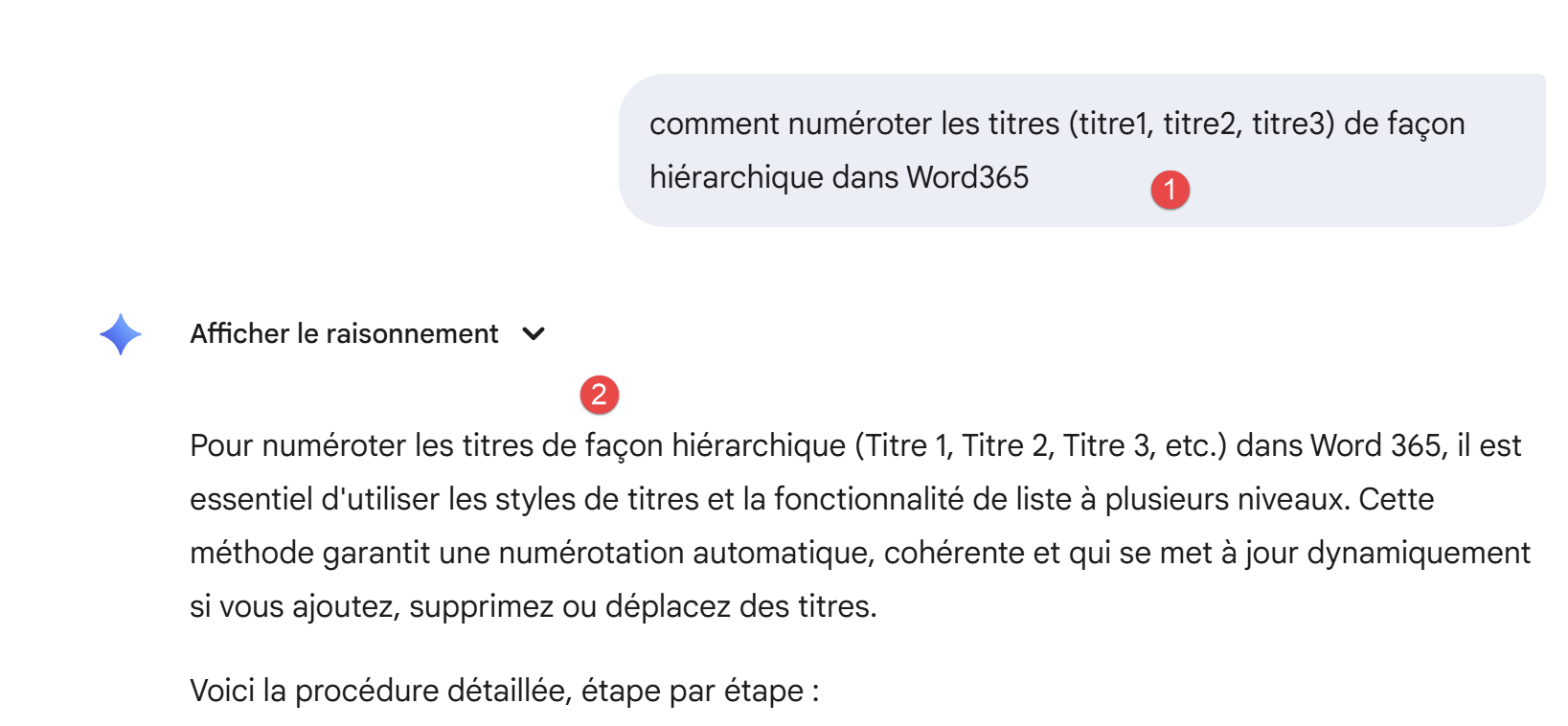Screen dimensions: 1568x726
Task: Click the red annotation badge numbered 2
Action: coord(600,395)
